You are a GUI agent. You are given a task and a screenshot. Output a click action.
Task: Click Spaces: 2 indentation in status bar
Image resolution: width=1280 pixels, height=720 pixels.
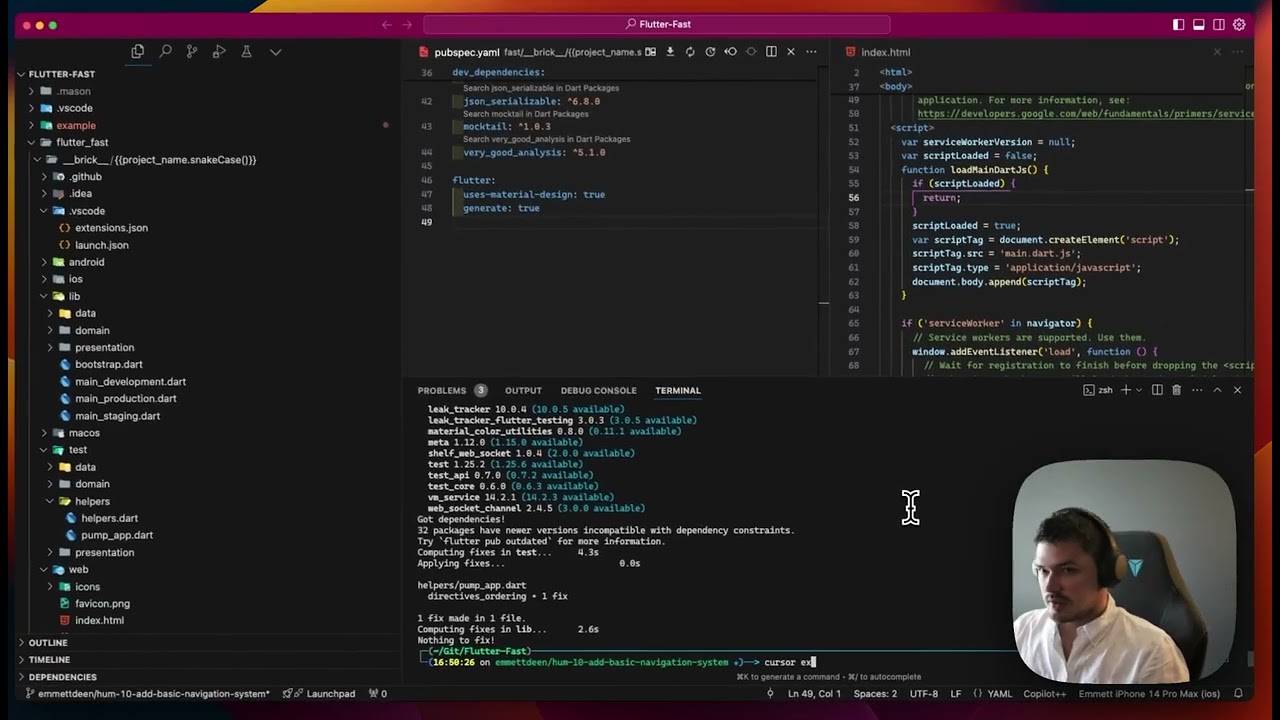point(875,693)
